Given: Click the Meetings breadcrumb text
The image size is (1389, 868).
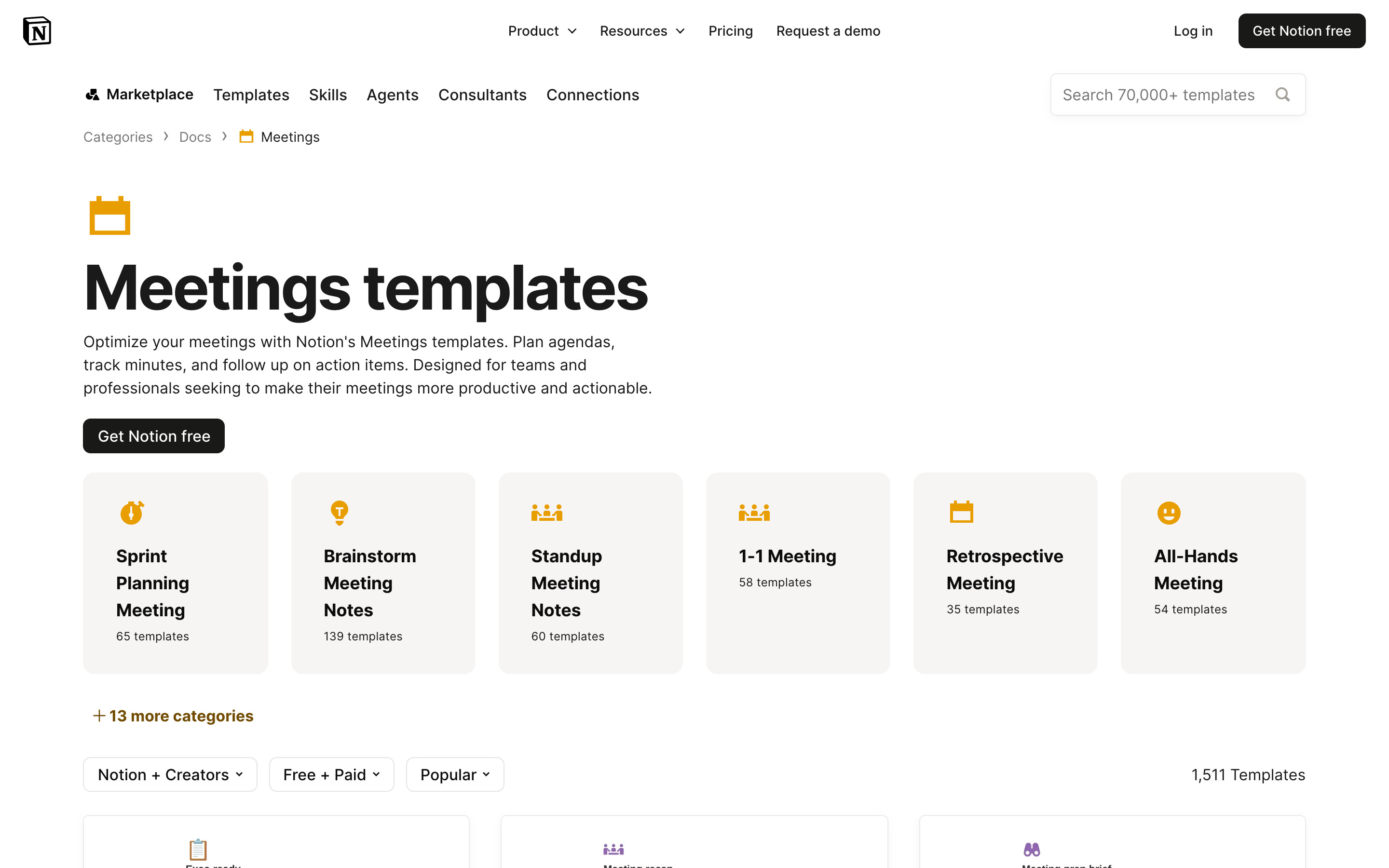Looking at the screenshot, I should 290,136.
